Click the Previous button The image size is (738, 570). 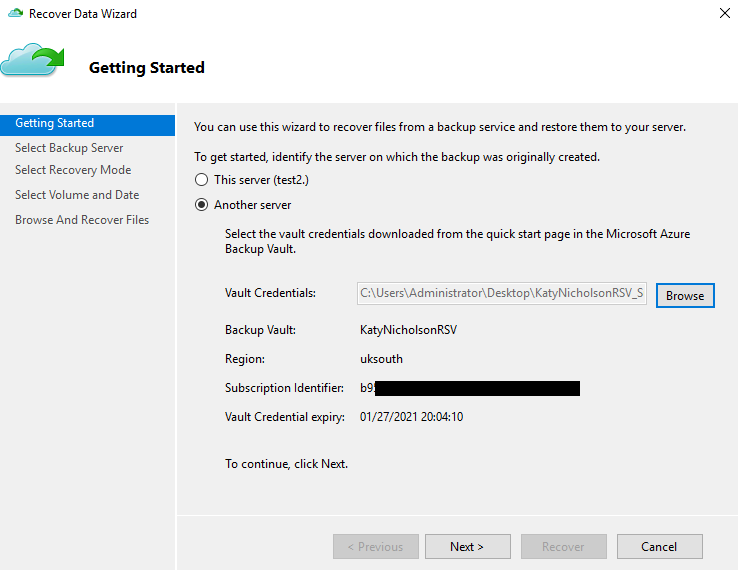(375, 547)
